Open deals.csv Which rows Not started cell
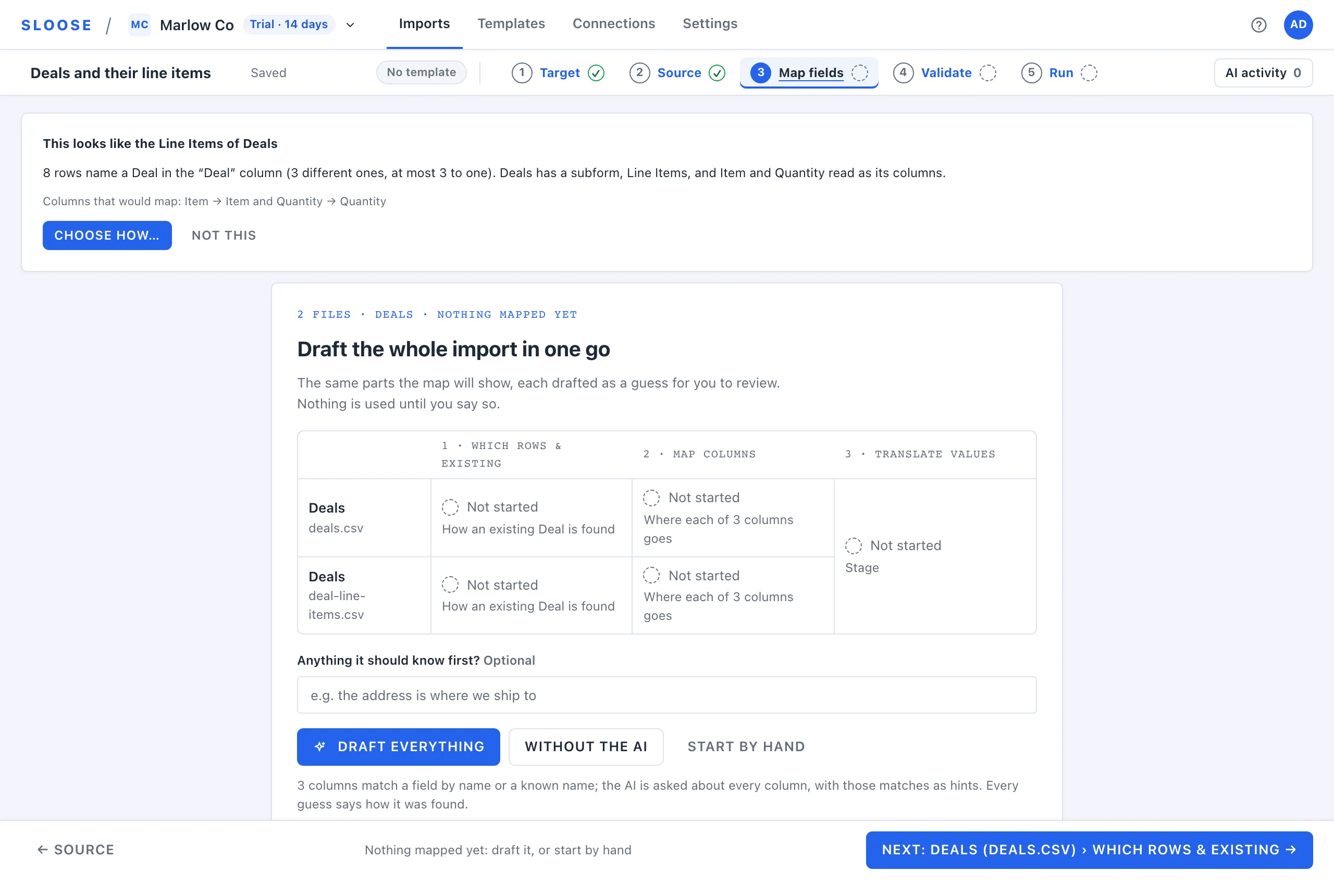The width and height of the screenshot is (1334, 896). coord(531,518)
